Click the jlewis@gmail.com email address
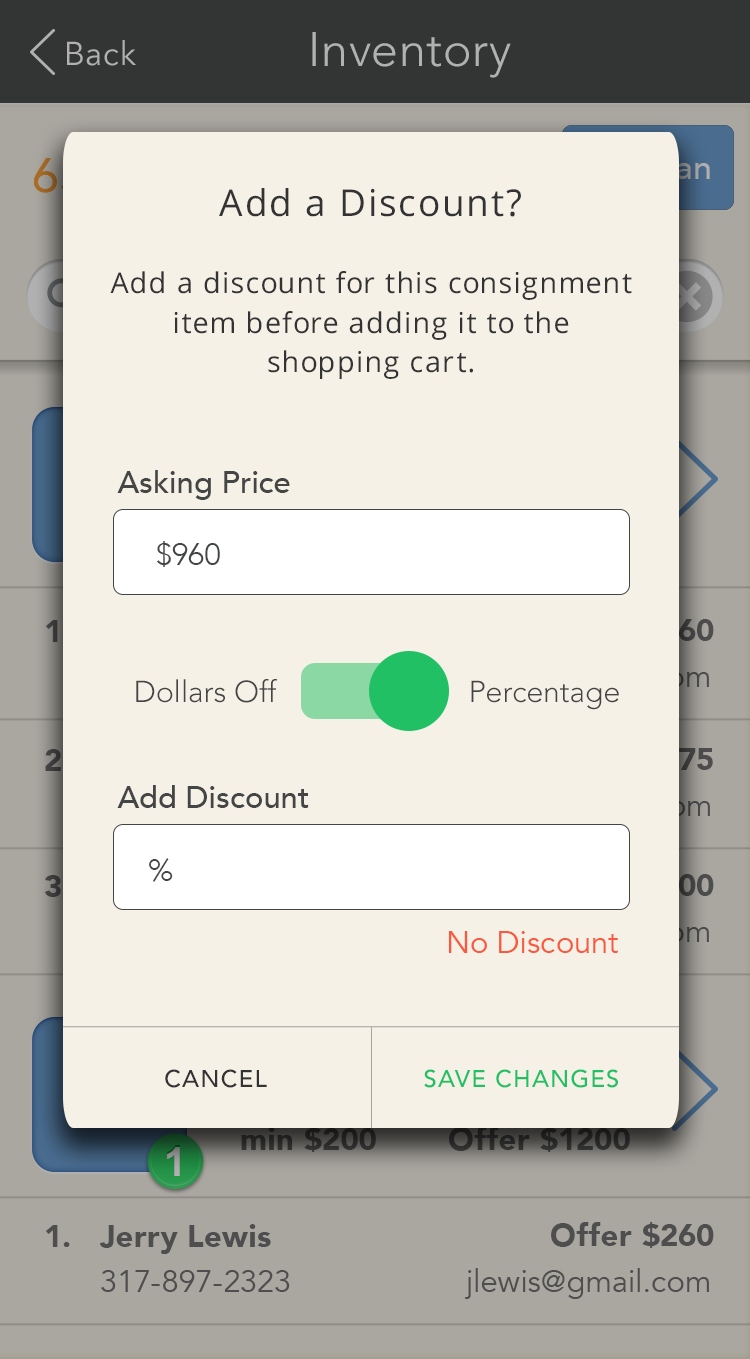This screenshot has width=750, height=1359. coord(588,1282)
